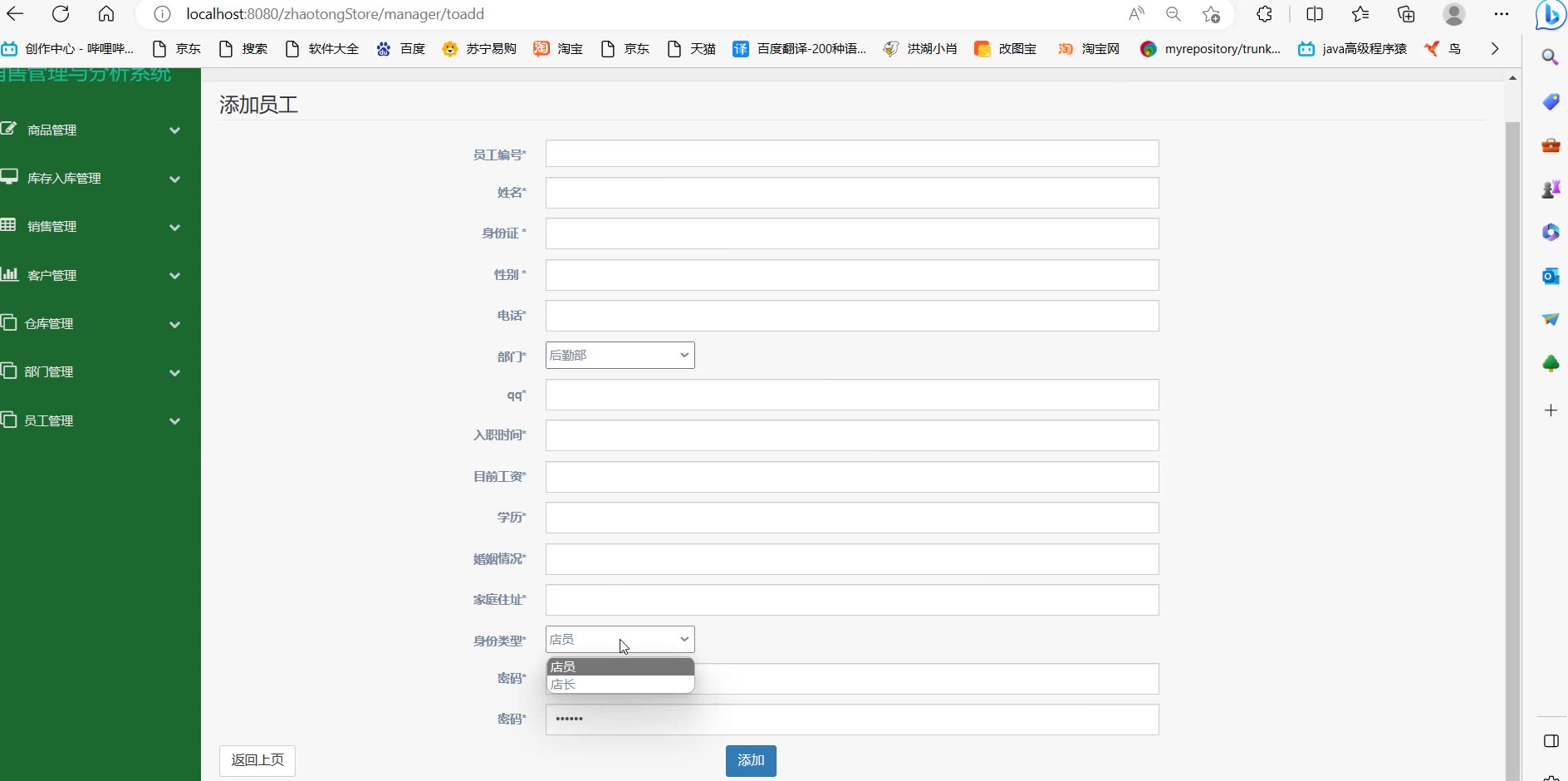The image size is (1568, 781).
Task: Add a sidebar app with plus icon
Action: click(1551, 410)
